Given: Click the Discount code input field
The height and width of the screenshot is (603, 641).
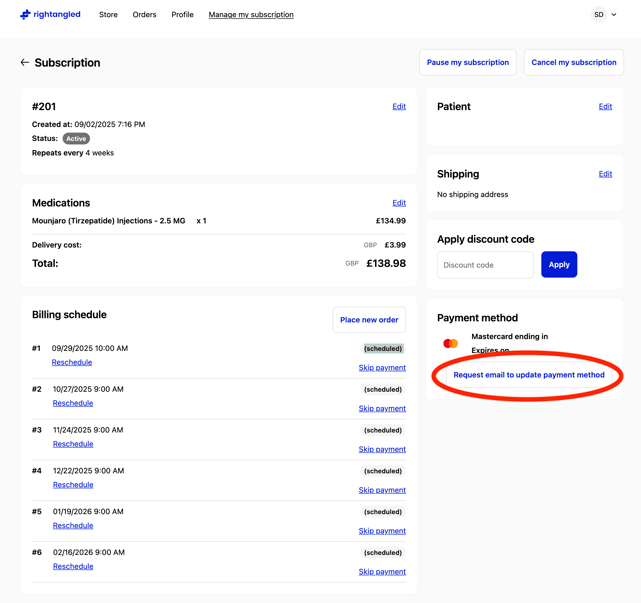Looking at the screenshot, I should click(485, 265).
